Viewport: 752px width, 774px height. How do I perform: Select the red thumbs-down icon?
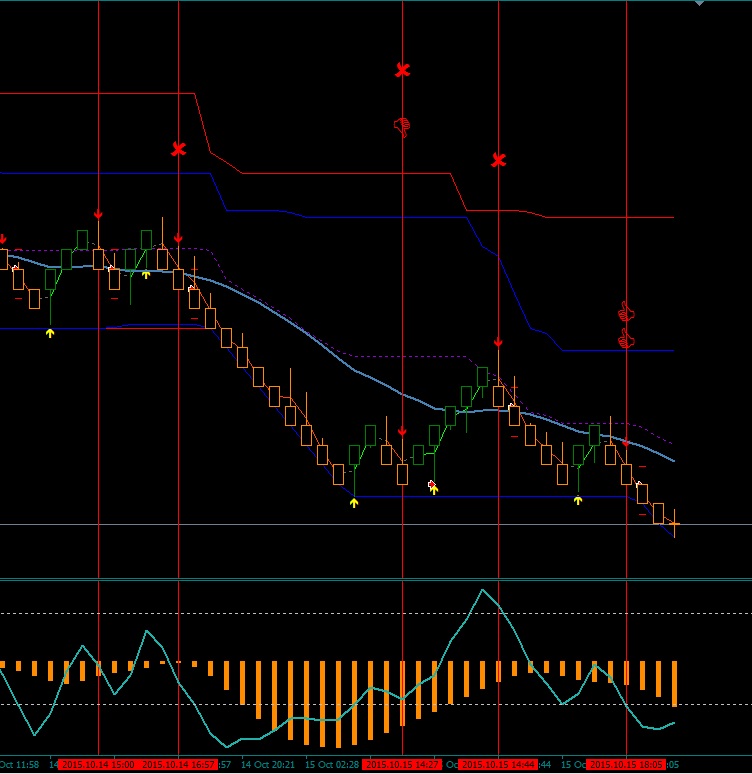[x=402, y=127]
